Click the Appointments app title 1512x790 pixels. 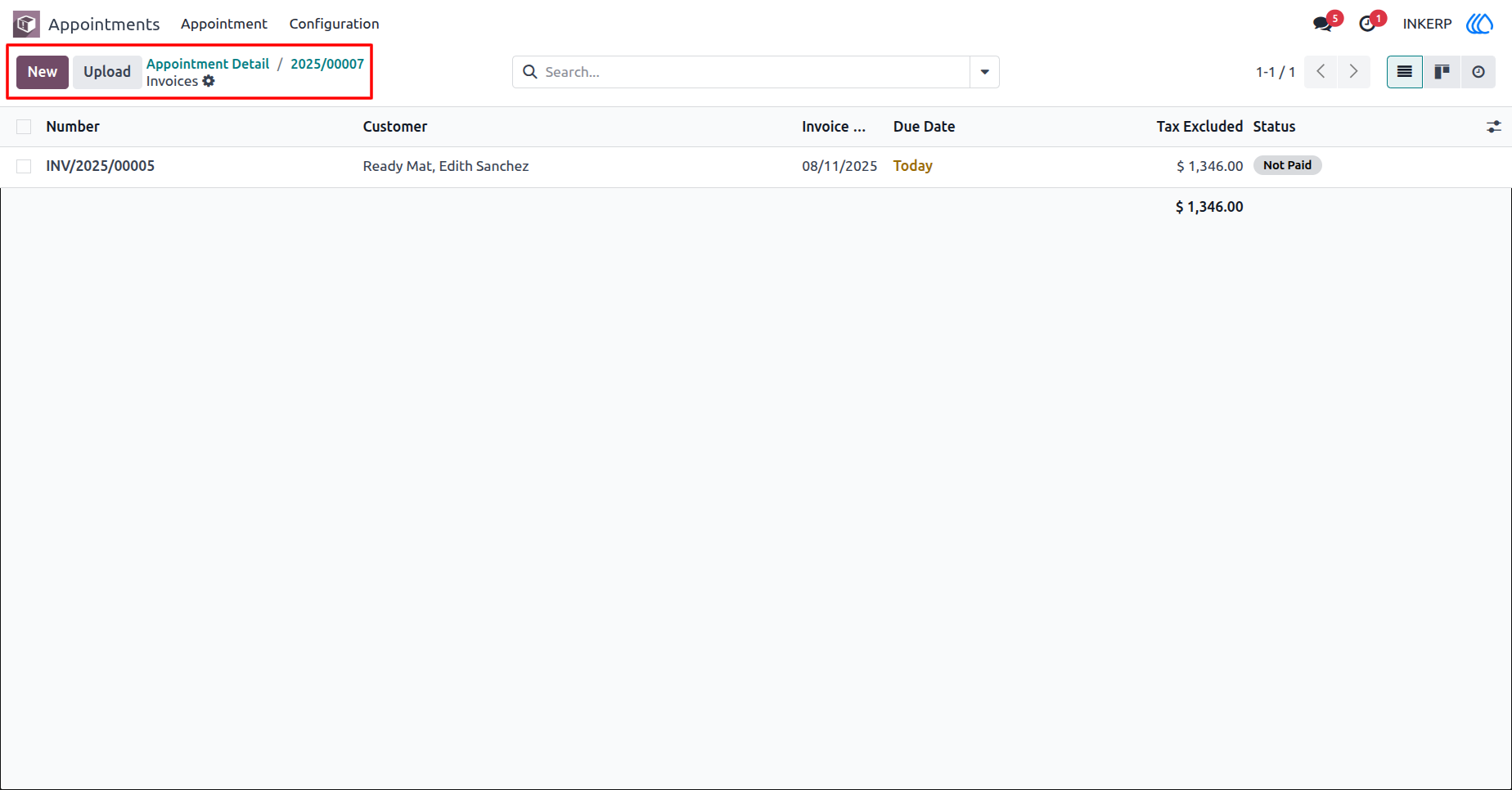pyautogui.click(x=104, y=25)
